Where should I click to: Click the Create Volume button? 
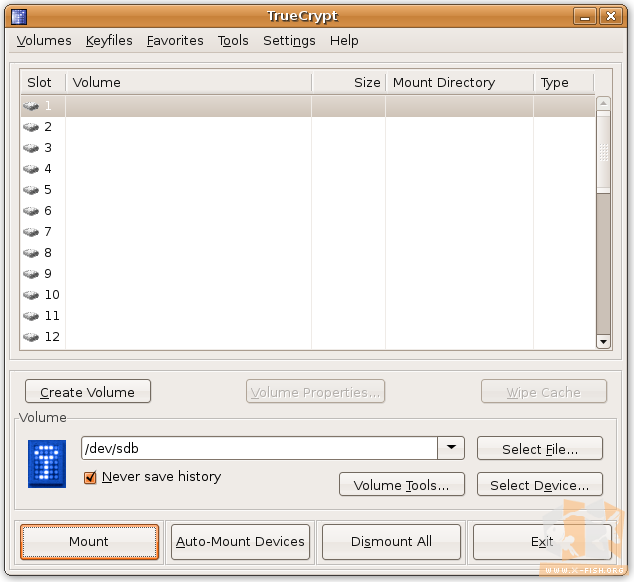coord(88,392)
